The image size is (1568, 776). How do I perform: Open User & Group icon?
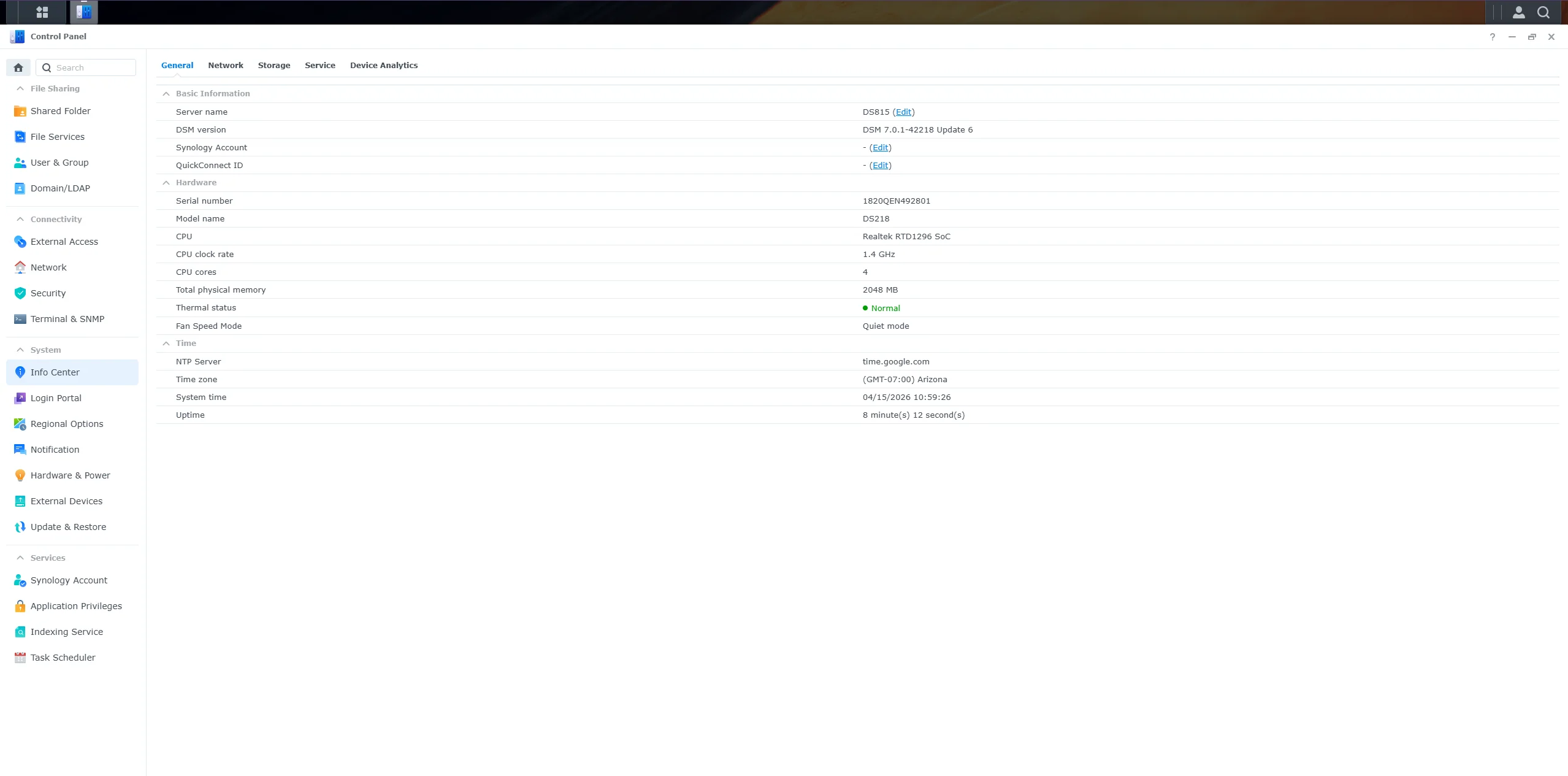click(x=20, y=163)
